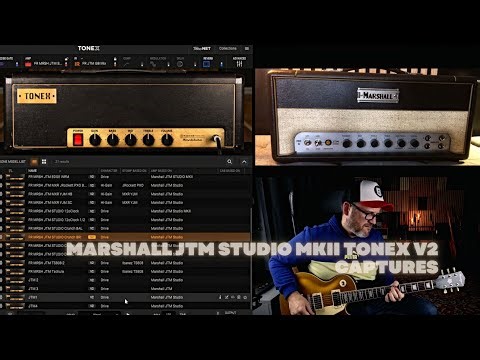The width and height of the screenshot is (480, 360).
Task: Click the BASS knob on the amp
Action: (x=113, y=140)
